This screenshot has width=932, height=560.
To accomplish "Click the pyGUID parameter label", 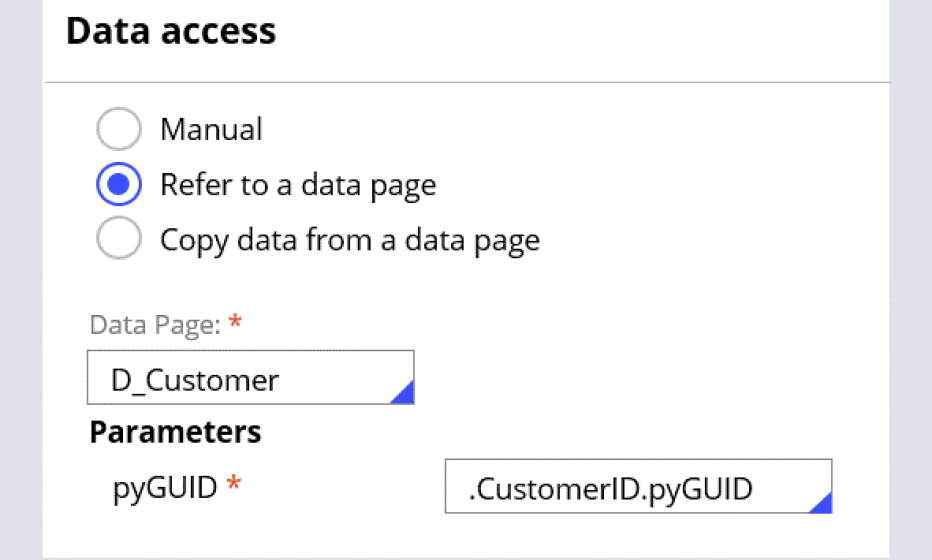I will point(164,487).
